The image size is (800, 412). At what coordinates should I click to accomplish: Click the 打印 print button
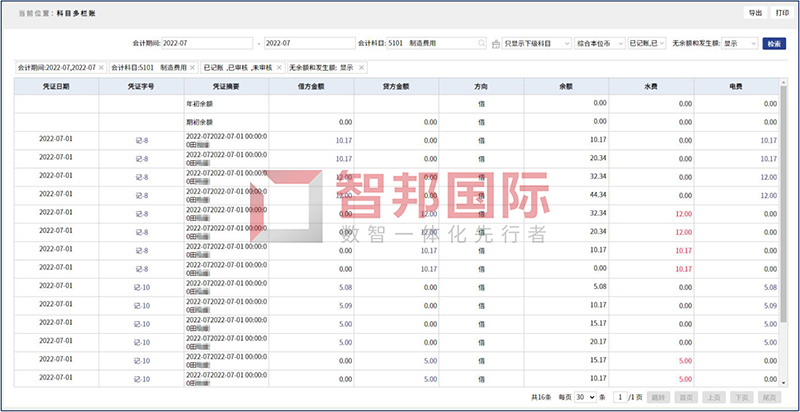(781, 13)
